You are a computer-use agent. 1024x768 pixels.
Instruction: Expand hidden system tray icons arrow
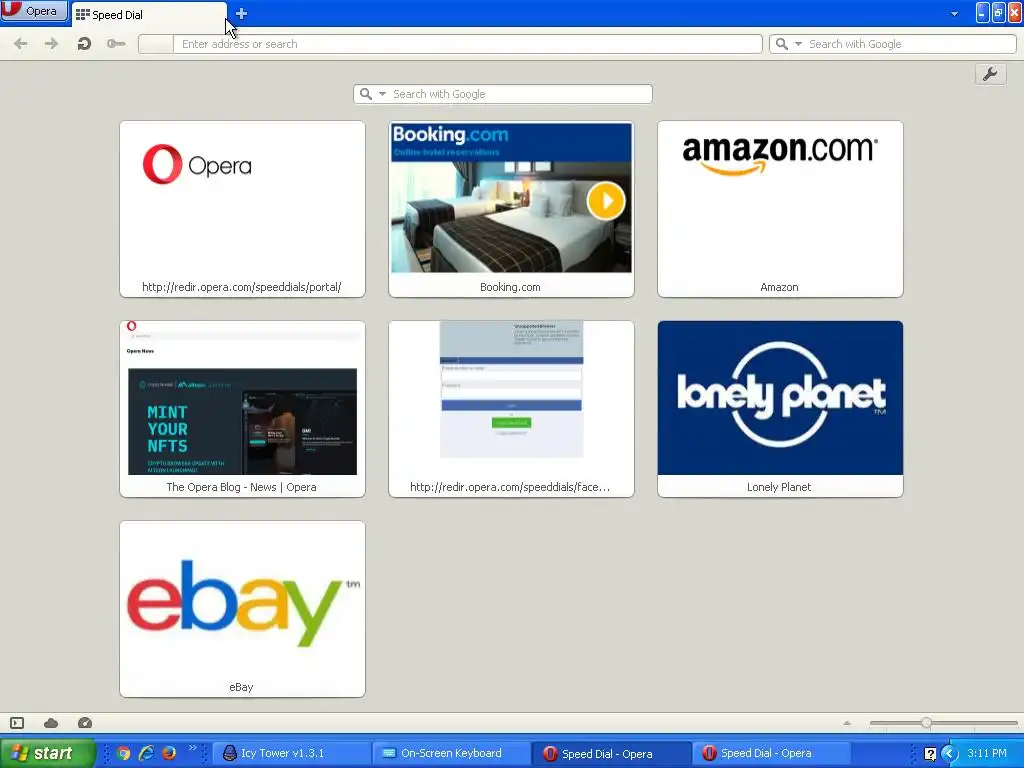tap(950, 754)
